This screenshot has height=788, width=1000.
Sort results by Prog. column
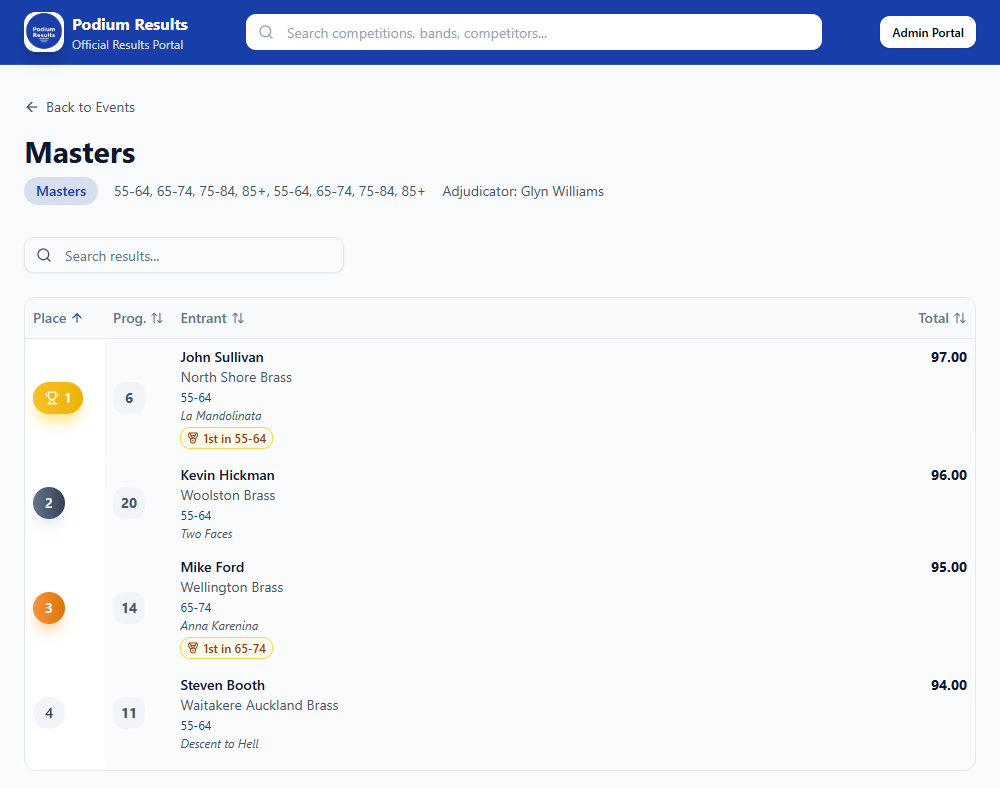(138, 318)
